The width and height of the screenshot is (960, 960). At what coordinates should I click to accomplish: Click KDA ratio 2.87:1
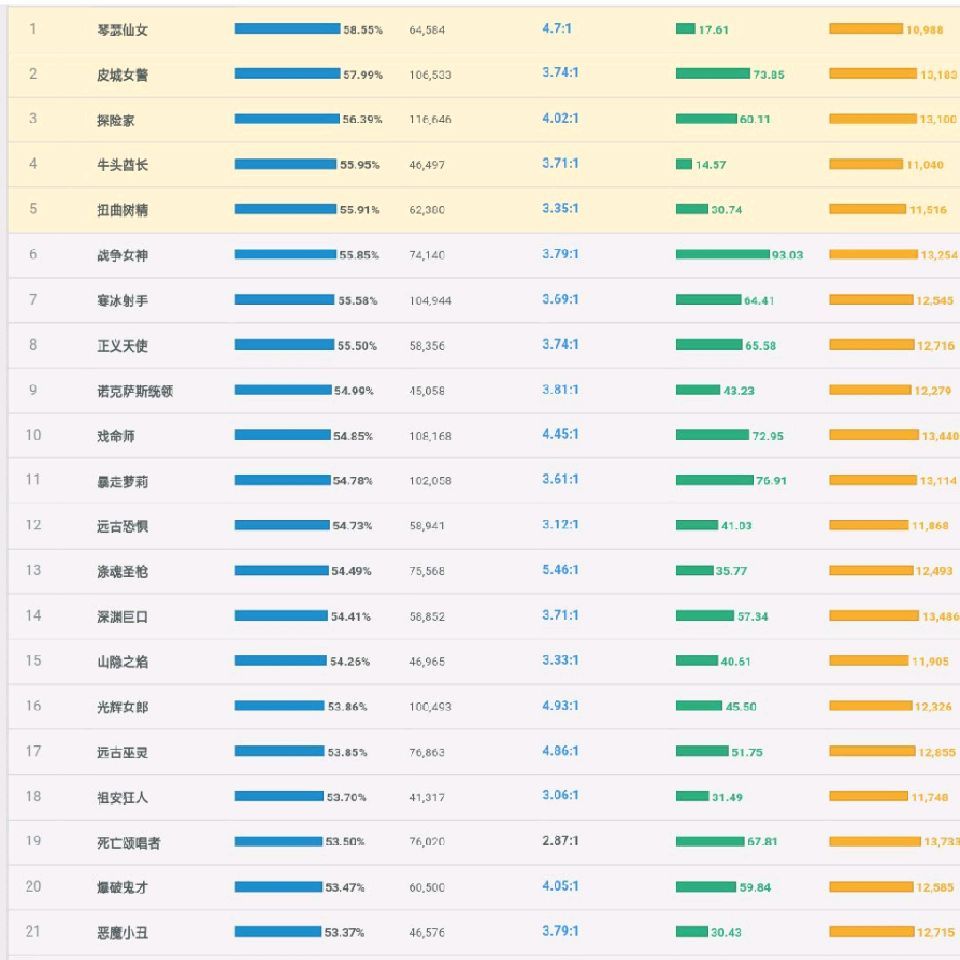[560, 841]
